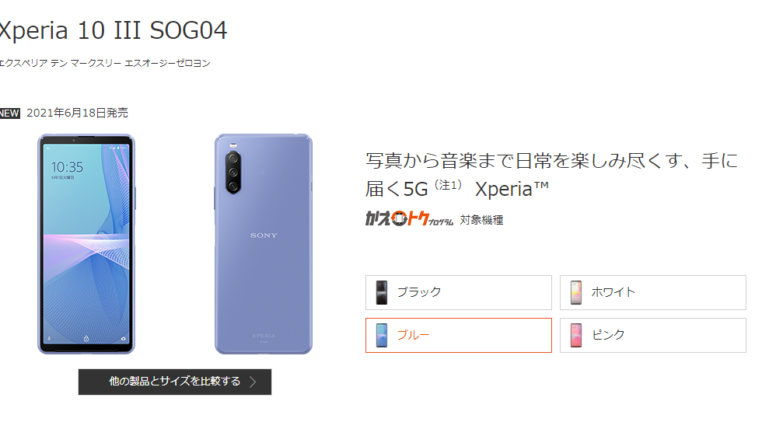Screen dimensions: 762x429
Task: Click the triple camera lens on rear image
Action: tap(233, 172)
